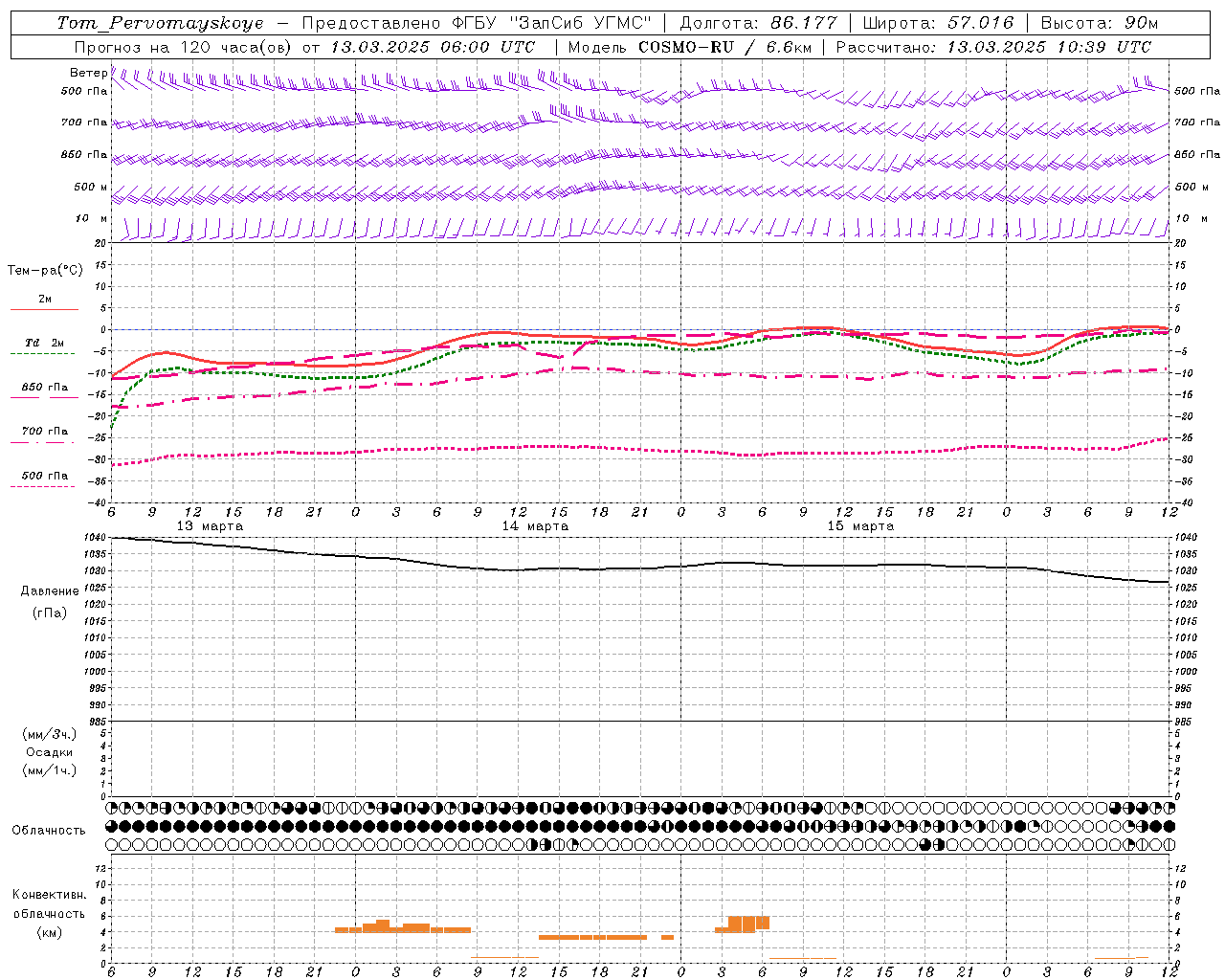Click the 'Рассчитано: 13.03.2025 10:39 UTC' timestamp

point(994,47)
